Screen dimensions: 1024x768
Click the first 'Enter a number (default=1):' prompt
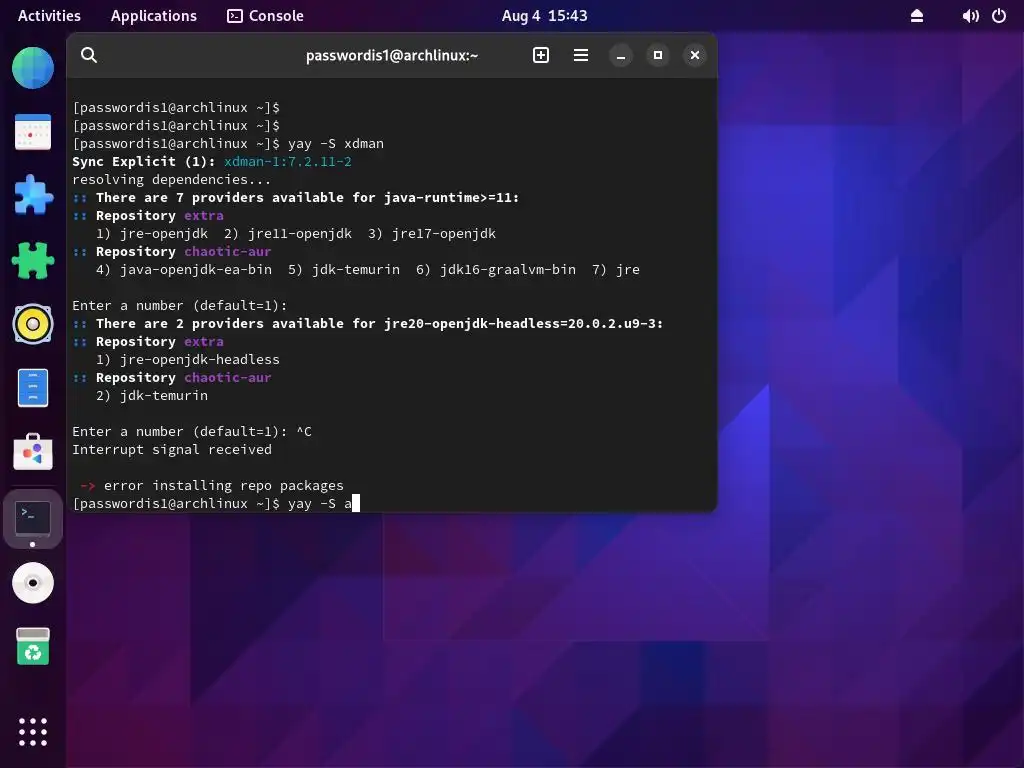tap(180, 305)
